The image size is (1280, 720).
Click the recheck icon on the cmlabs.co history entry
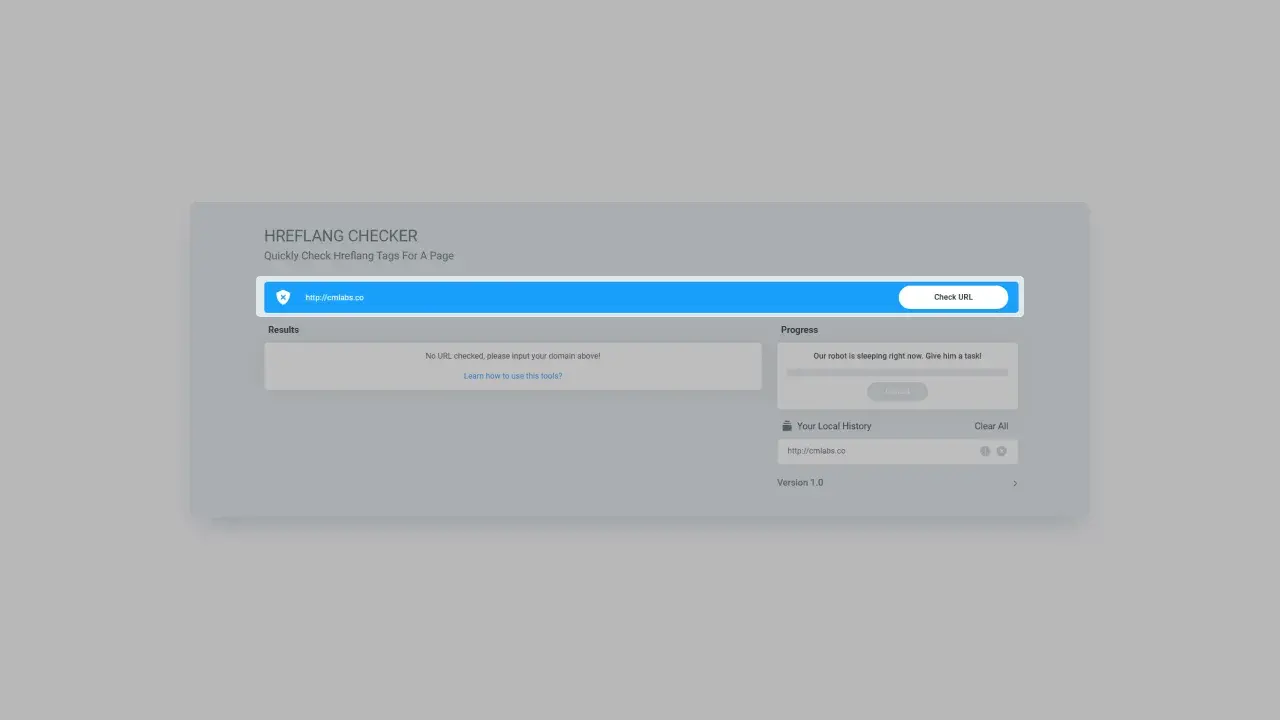pyautogui.click(x=985, y=451)
